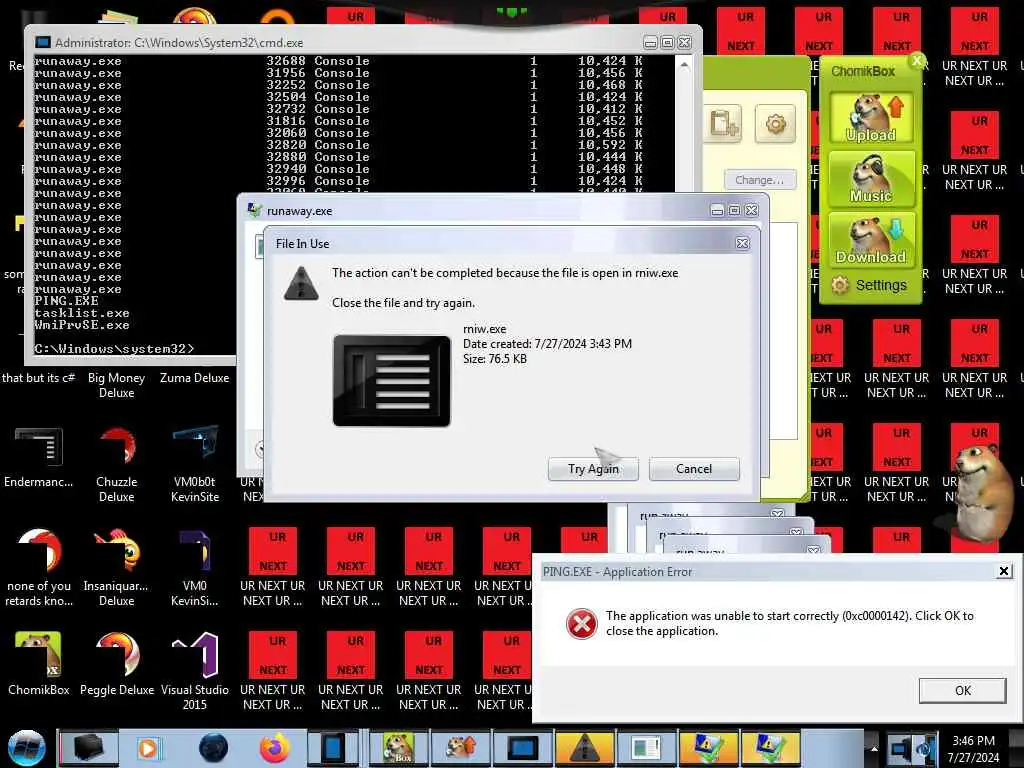Click the ChomikBox Upload hamster icon
The image size is (1024, 768).
click(x=871, y=118)
